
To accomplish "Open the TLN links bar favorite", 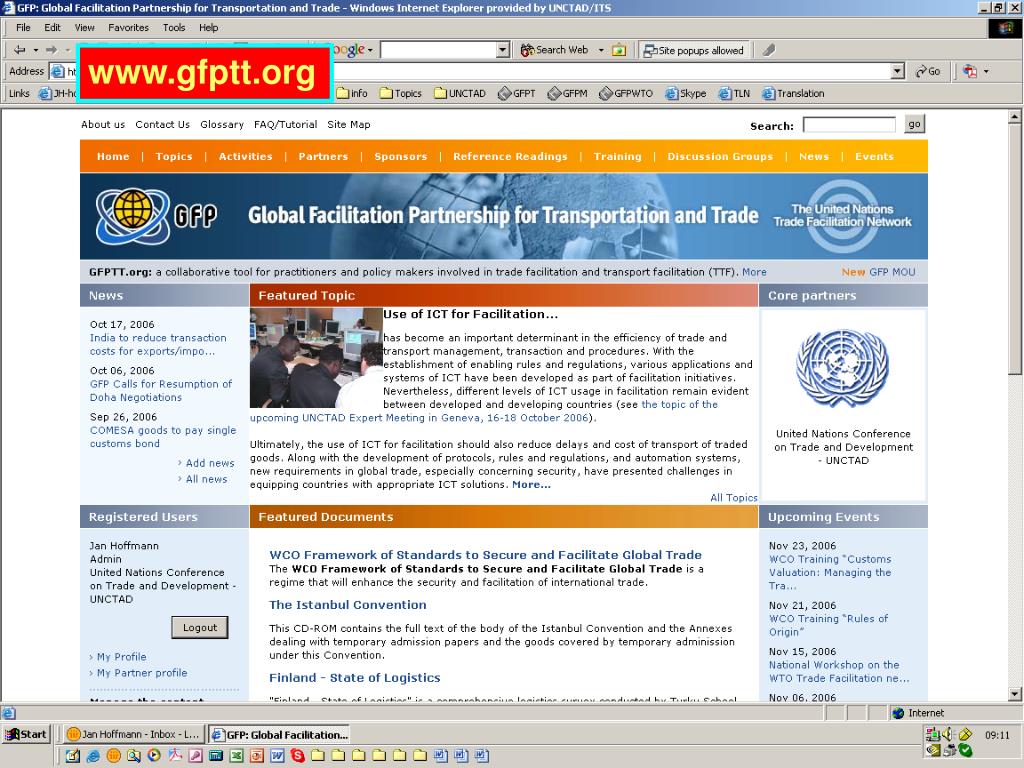I will click(x=733, y=93).
